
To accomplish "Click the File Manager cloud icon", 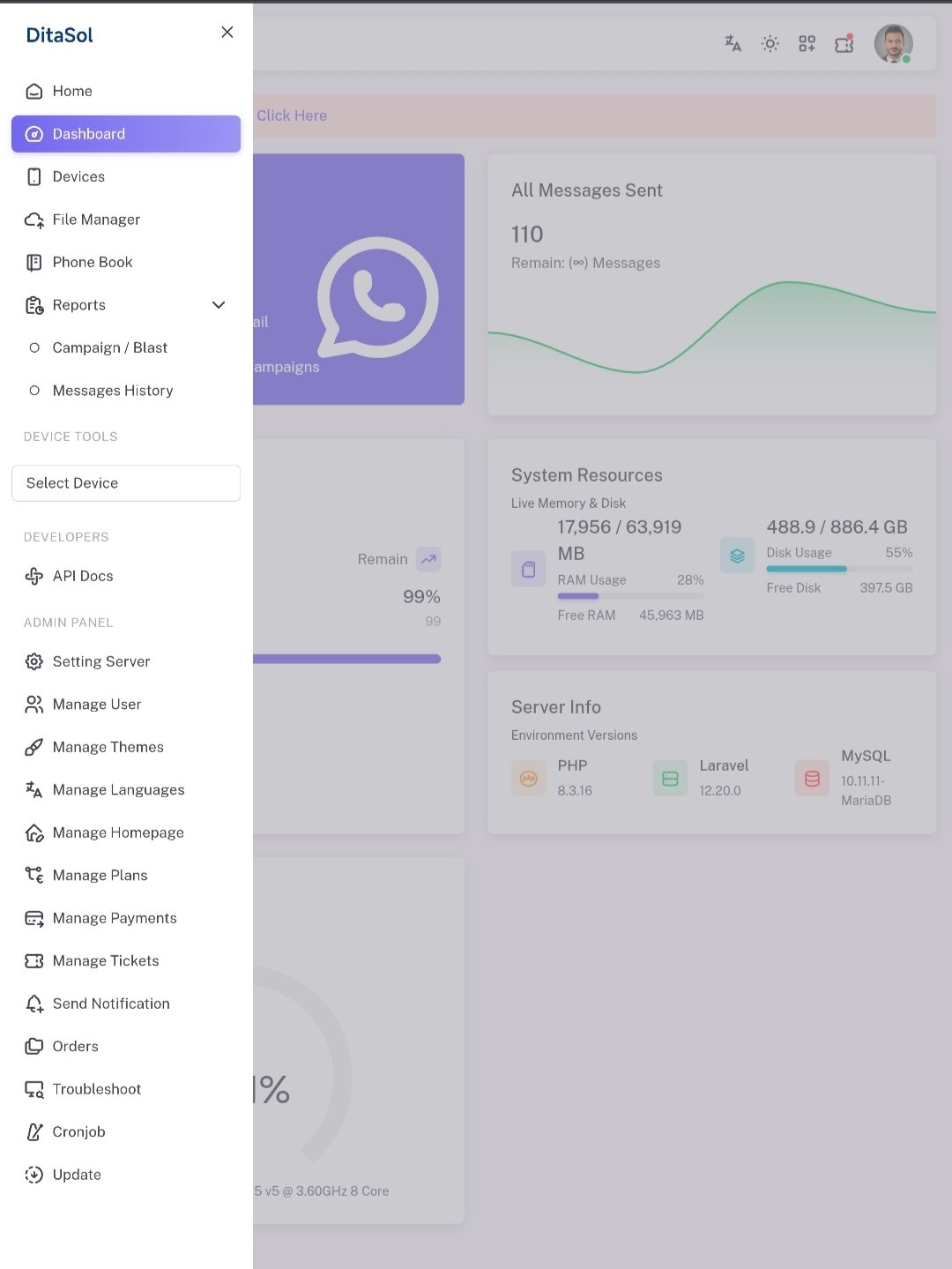I will coord(34,220).
